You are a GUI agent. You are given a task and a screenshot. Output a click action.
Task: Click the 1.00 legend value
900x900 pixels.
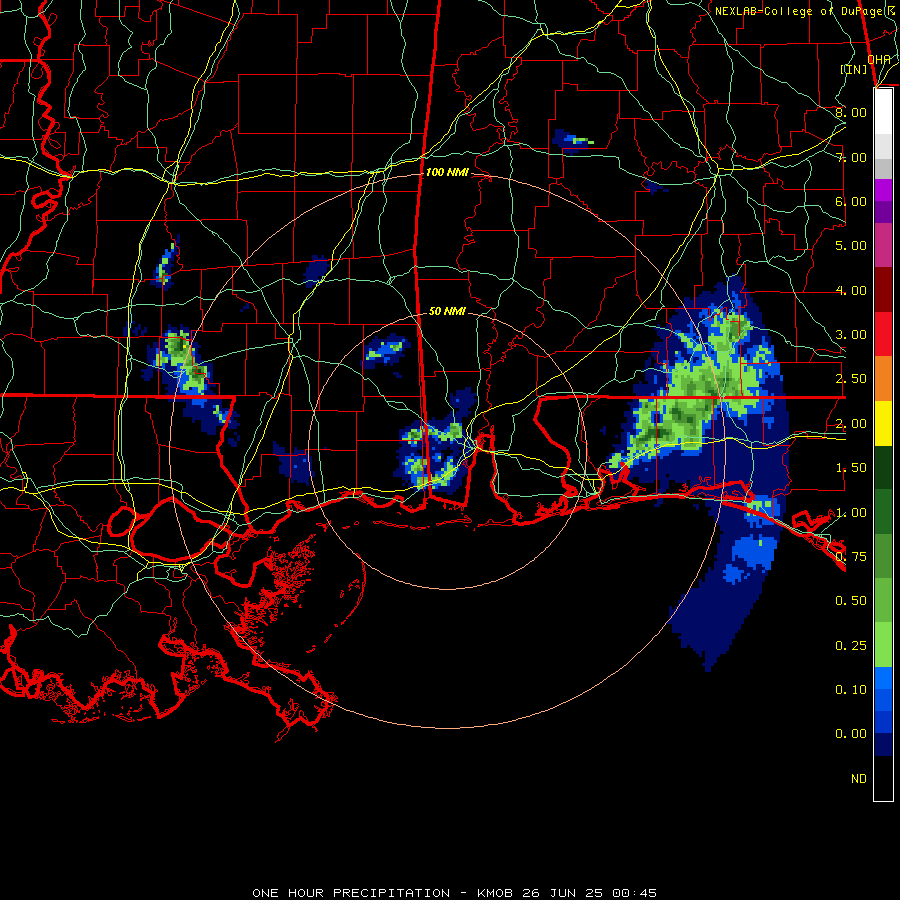pos(851,513)
